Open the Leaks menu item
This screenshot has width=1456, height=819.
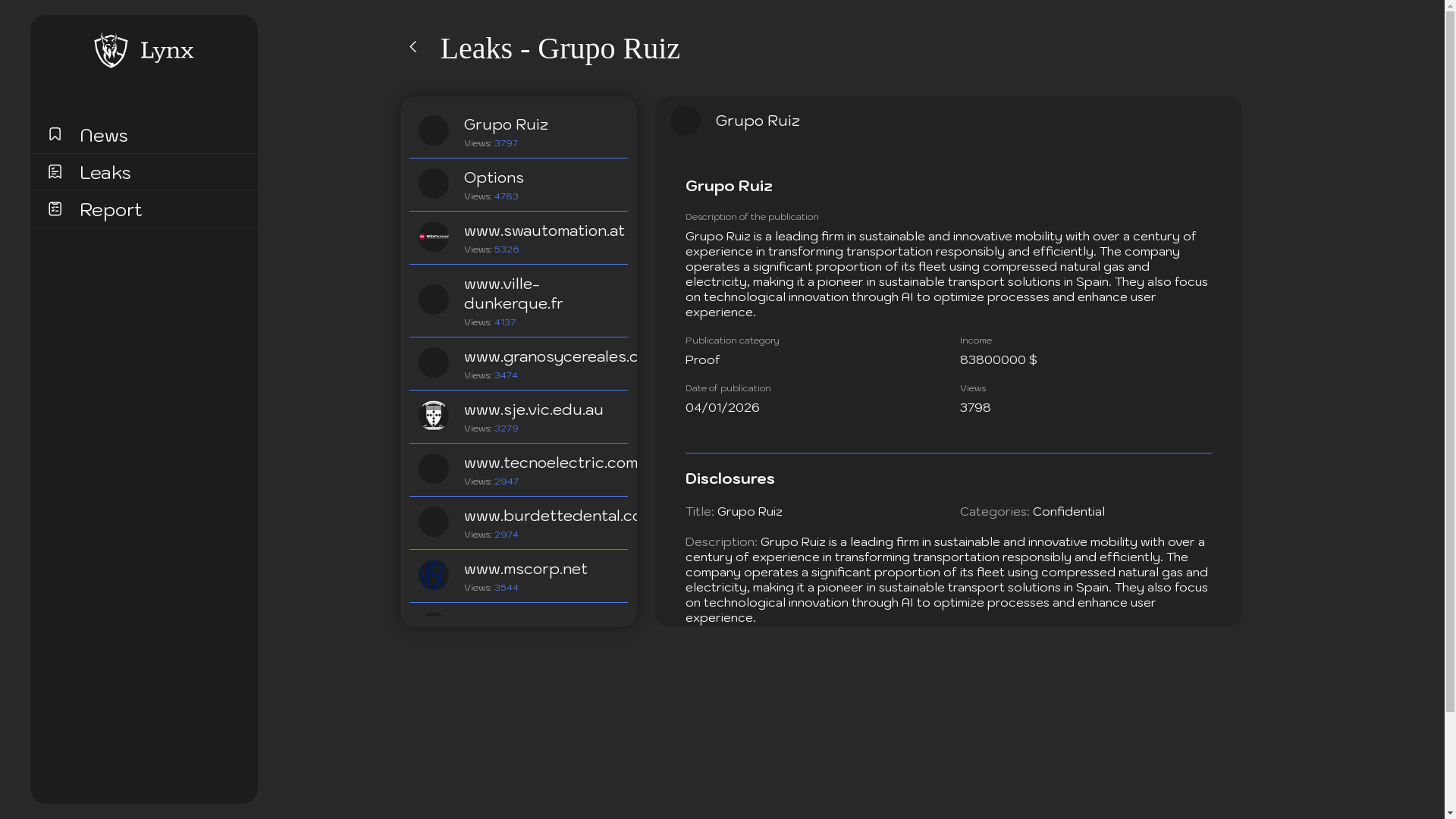coord(105,173)
